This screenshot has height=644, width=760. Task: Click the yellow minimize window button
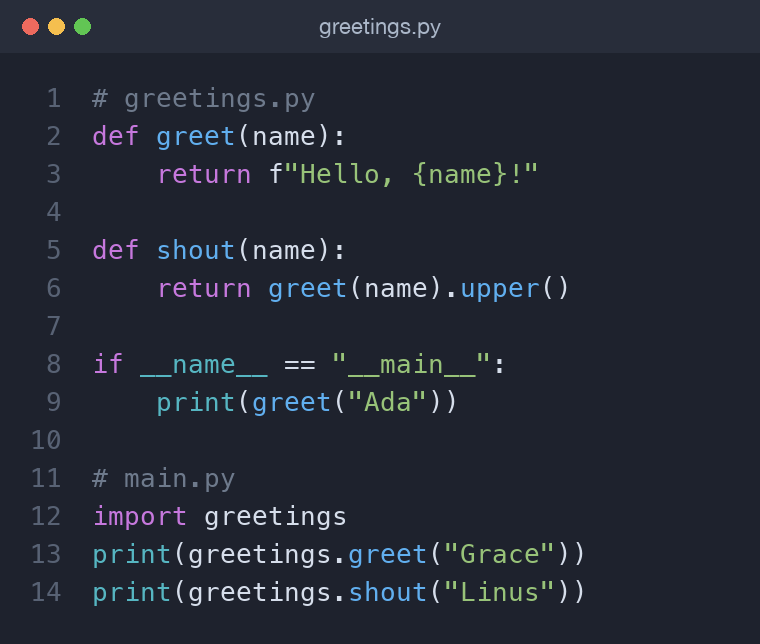click(56, 27)
